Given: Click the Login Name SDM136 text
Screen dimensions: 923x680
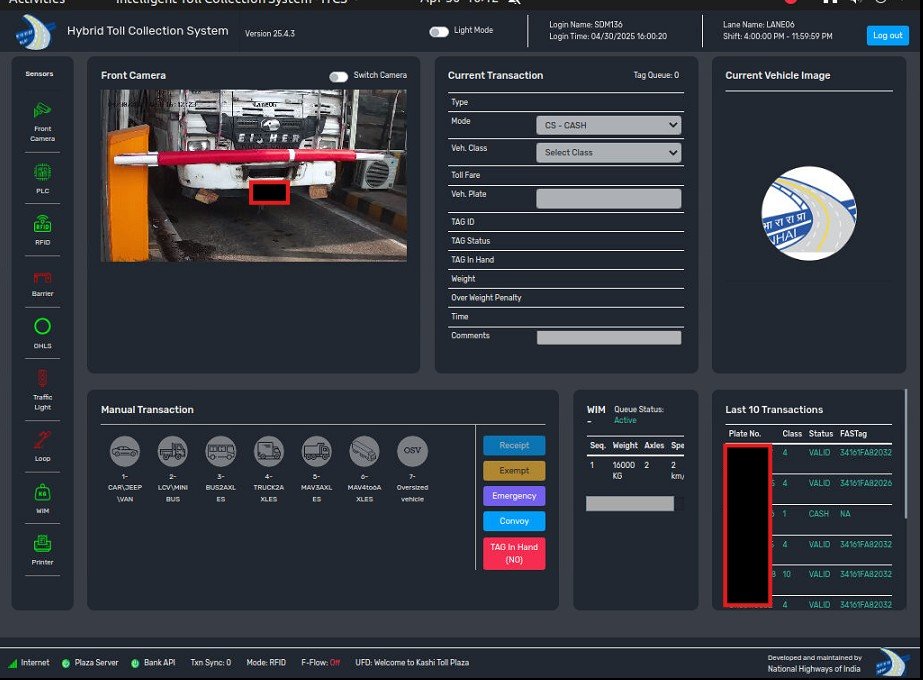Looking at the screenshot, I should click(x=586, y=25).
